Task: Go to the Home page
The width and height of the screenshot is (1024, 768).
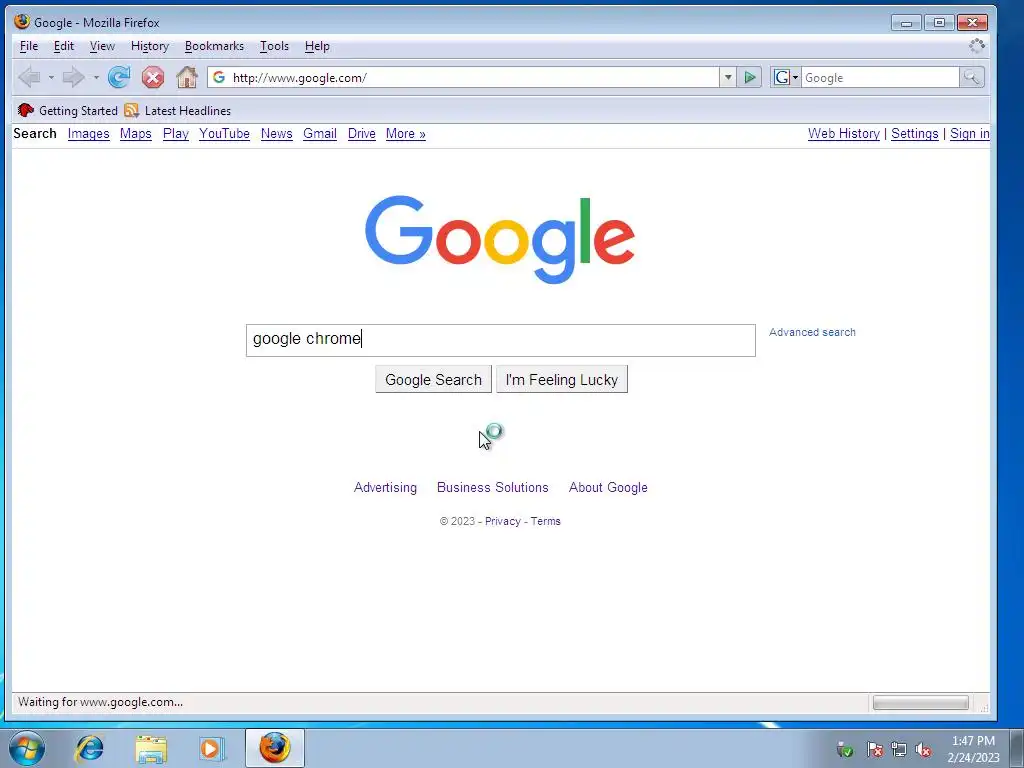Action: tap(187, 78)
